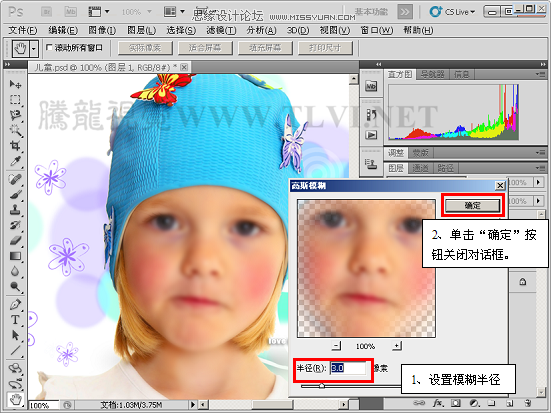
Task: Toggle the lock icon in Layers panel
Action: tap(523, 282)
